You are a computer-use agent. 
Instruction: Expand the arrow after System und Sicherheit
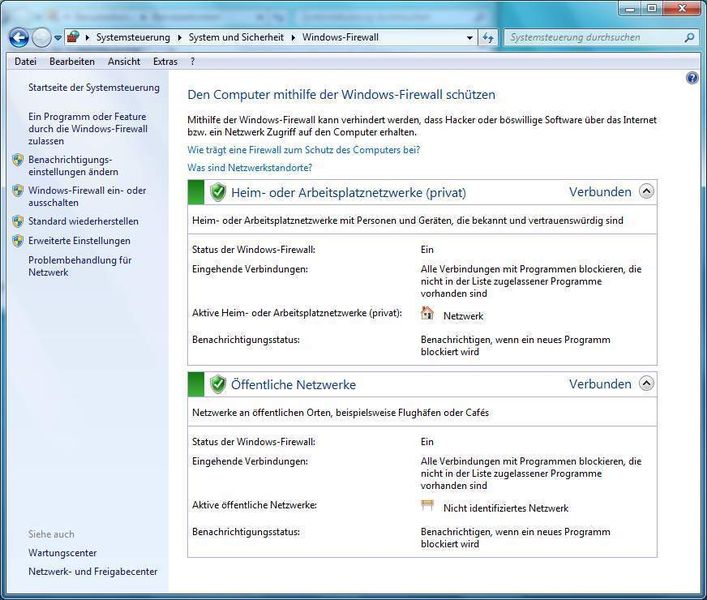(293, 37)
